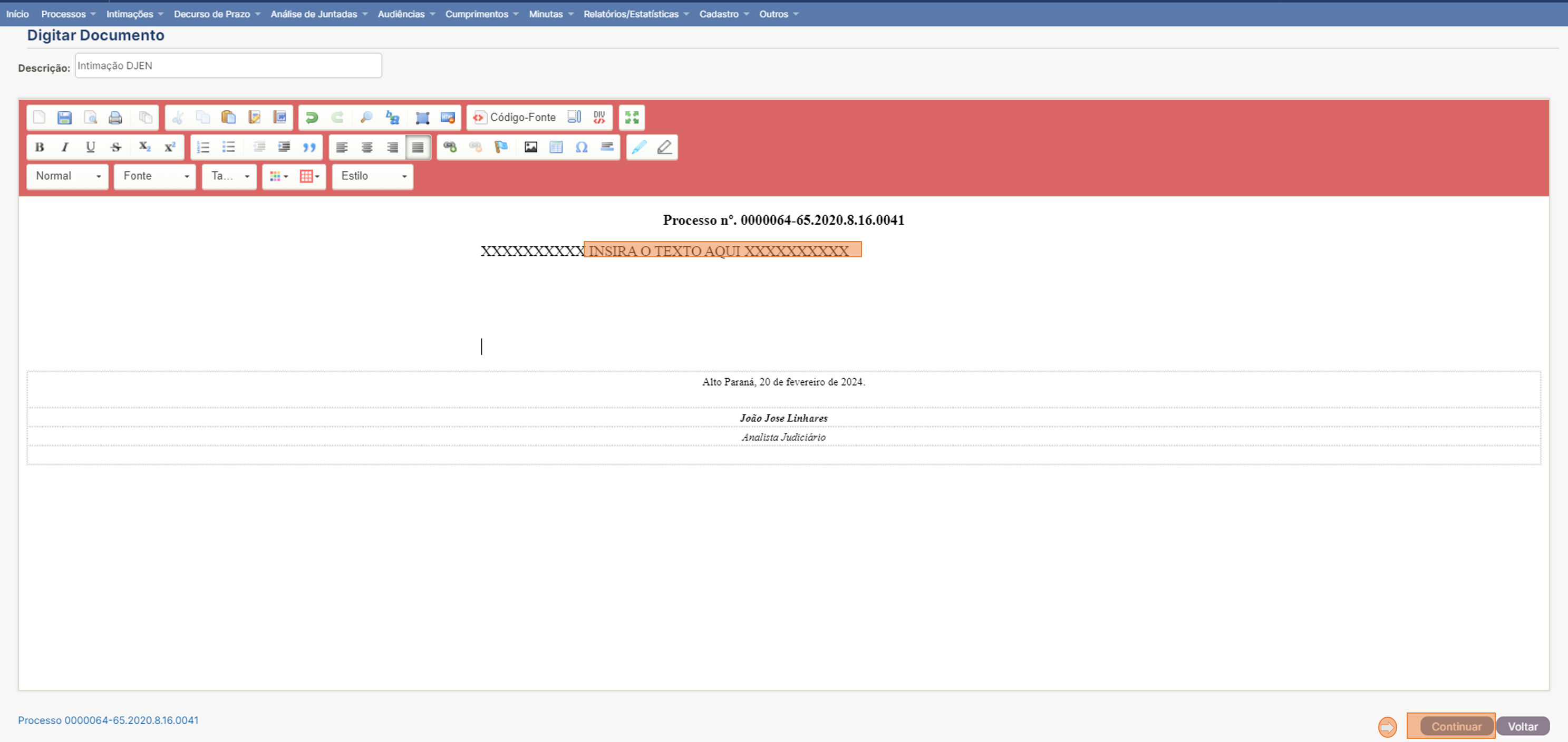
Task: Open the Ta... font size dropdown
Action: pos(229,177)
